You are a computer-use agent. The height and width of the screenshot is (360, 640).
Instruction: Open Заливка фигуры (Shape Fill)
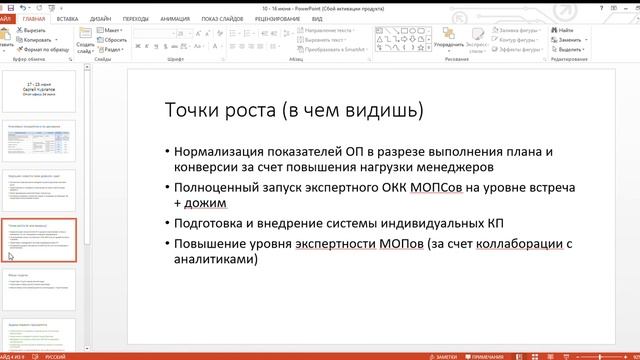pyautogui.click(x=517, y=30)
